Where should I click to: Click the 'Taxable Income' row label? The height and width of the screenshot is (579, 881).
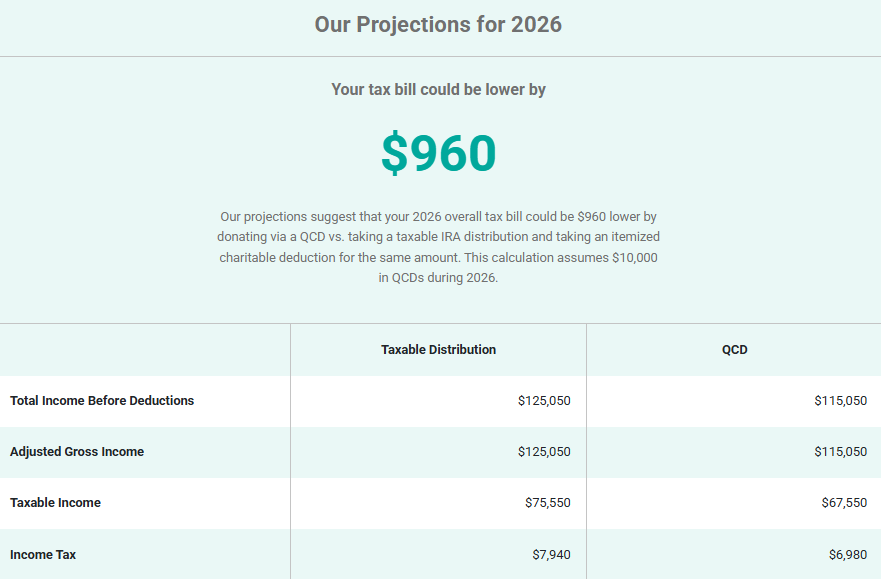point(55,503)
